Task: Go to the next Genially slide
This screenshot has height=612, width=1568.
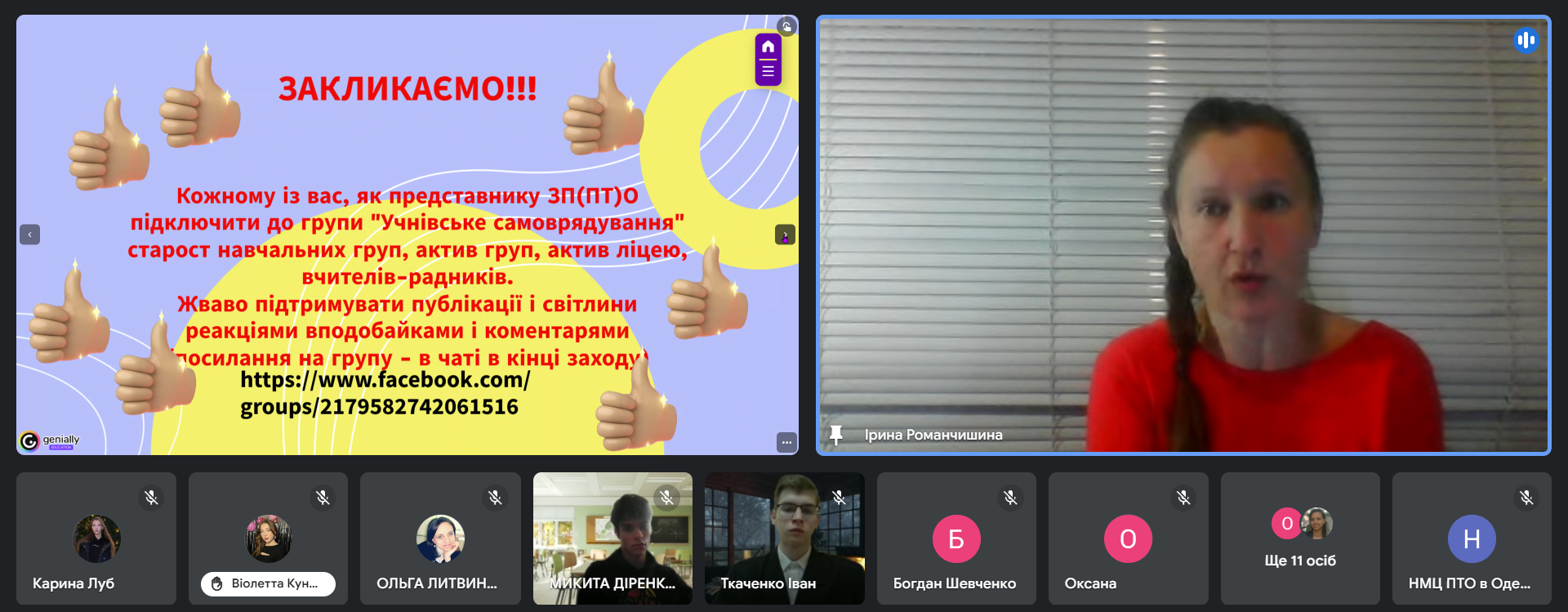Action: (785, 235)
